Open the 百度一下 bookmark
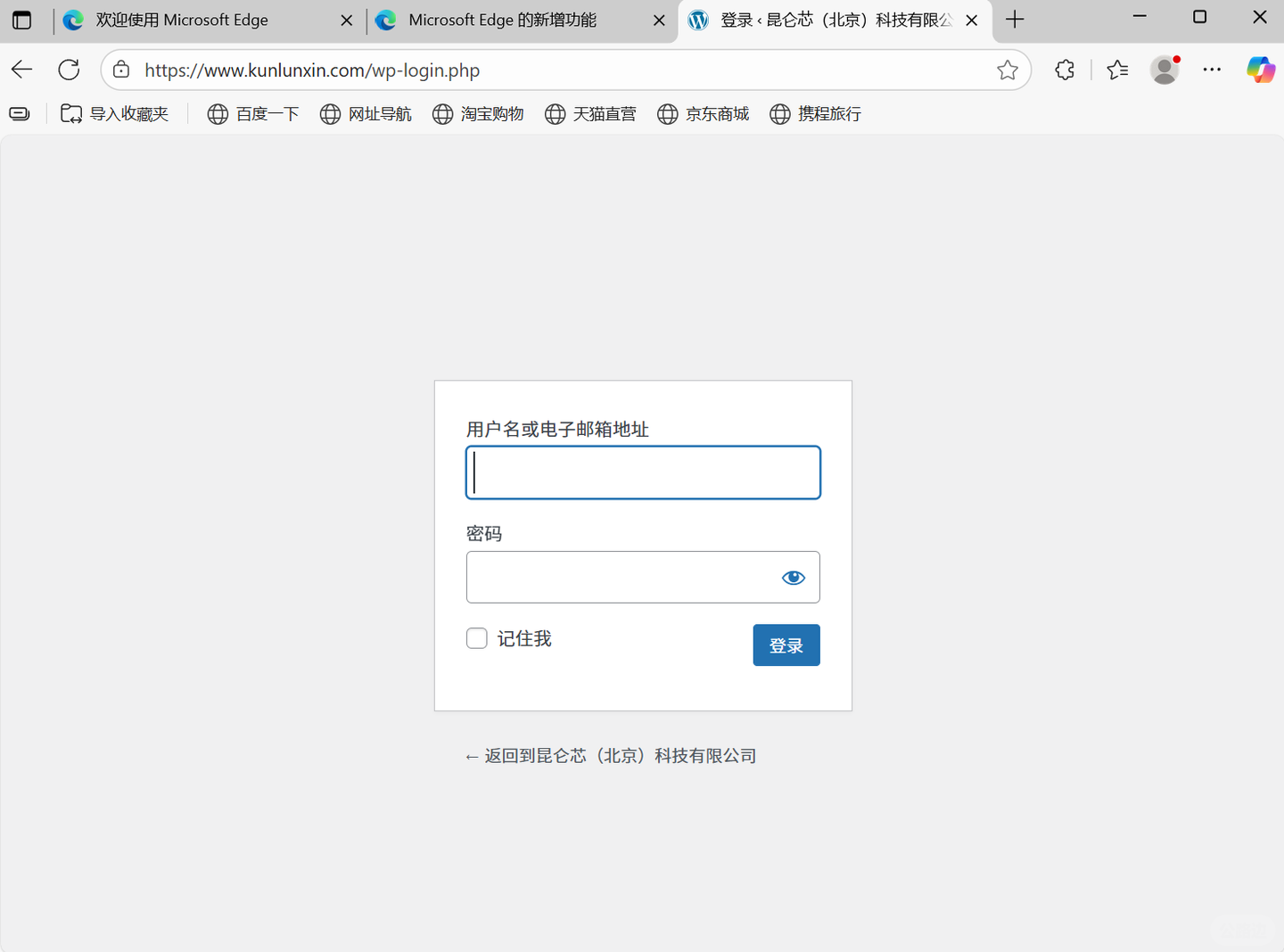Viewport: 1284px width, 952px height. pos(253,113)
